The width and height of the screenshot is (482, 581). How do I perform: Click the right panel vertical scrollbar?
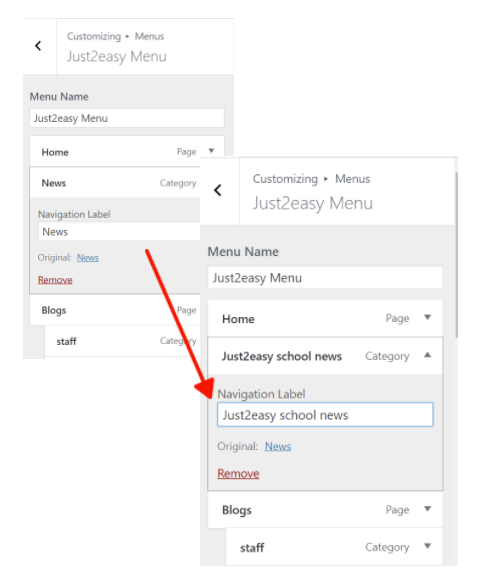pyautogui.click(x=456, y=255)
